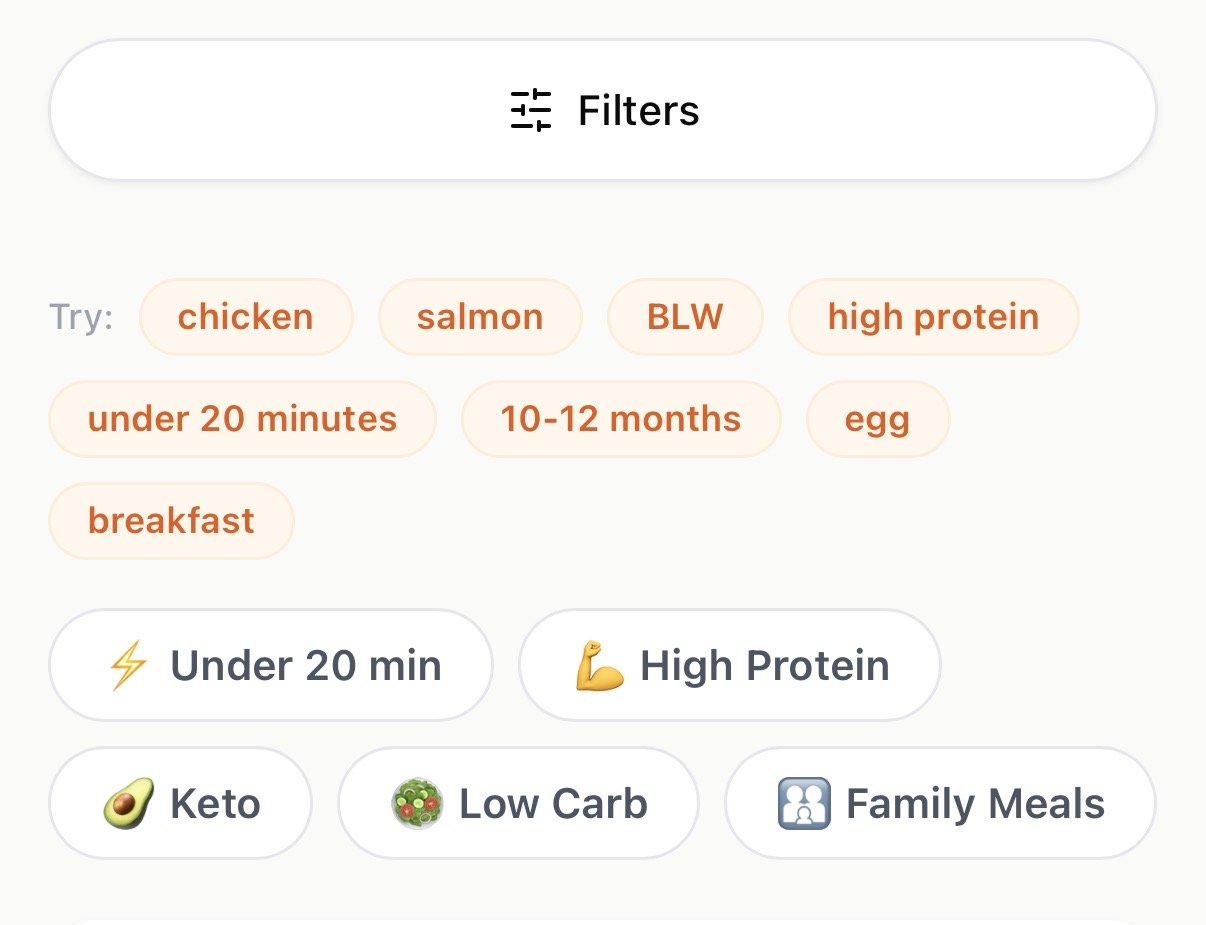Select the 10-12 months age suggestion
Image resolution: width=1206 pixels, height=925 pixels.
coord(621,418)
